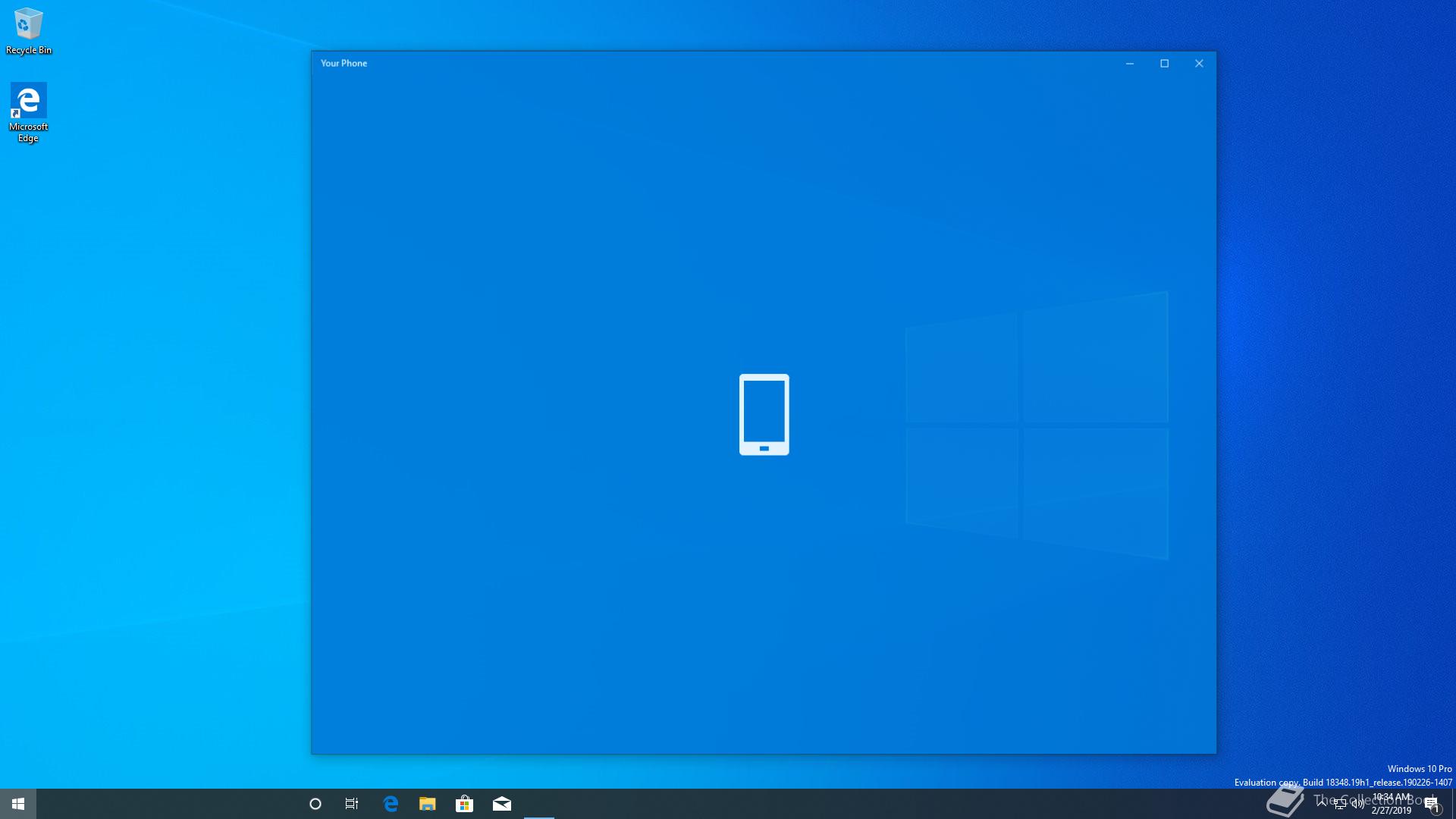Minimize the Your Phone window
The height and width of the screenshot is (819, 1456).
(1130, 64)
